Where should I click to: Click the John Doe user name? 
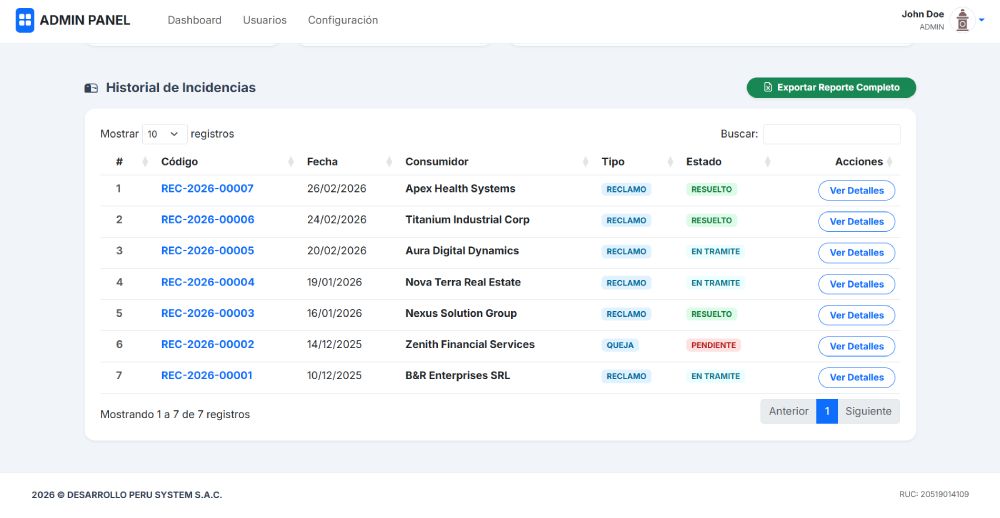click(x=922, y=14)
